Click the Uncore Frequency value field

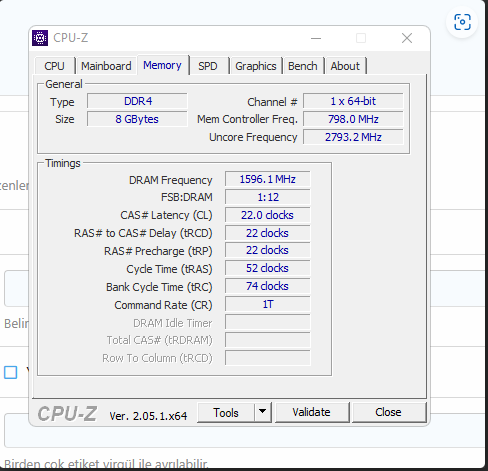tap(353, 137)
